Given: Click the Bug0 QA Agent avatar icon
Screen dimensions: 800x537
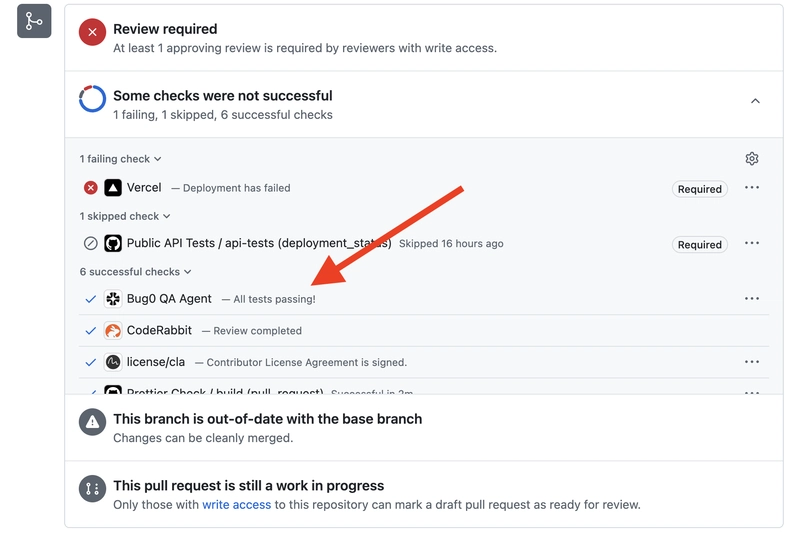Looking at the screenshot, I should [x=113, y=299].
